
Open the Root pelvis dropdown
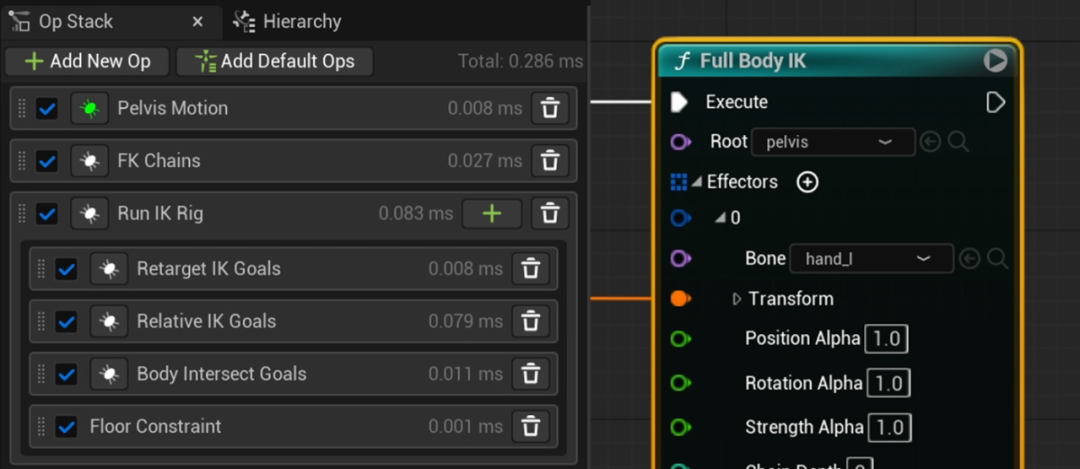point(833,143)
